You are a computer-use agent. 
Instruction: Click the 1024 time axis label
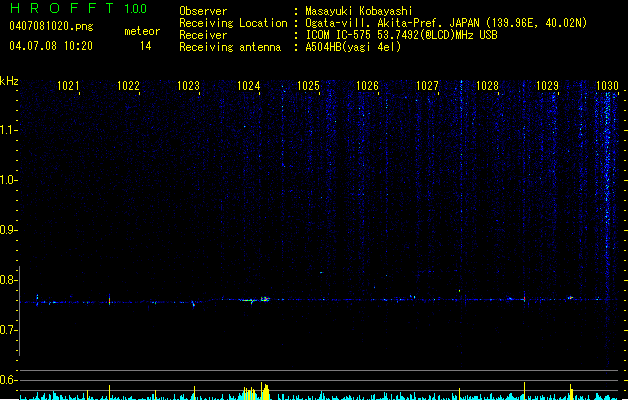pos(248,85)
